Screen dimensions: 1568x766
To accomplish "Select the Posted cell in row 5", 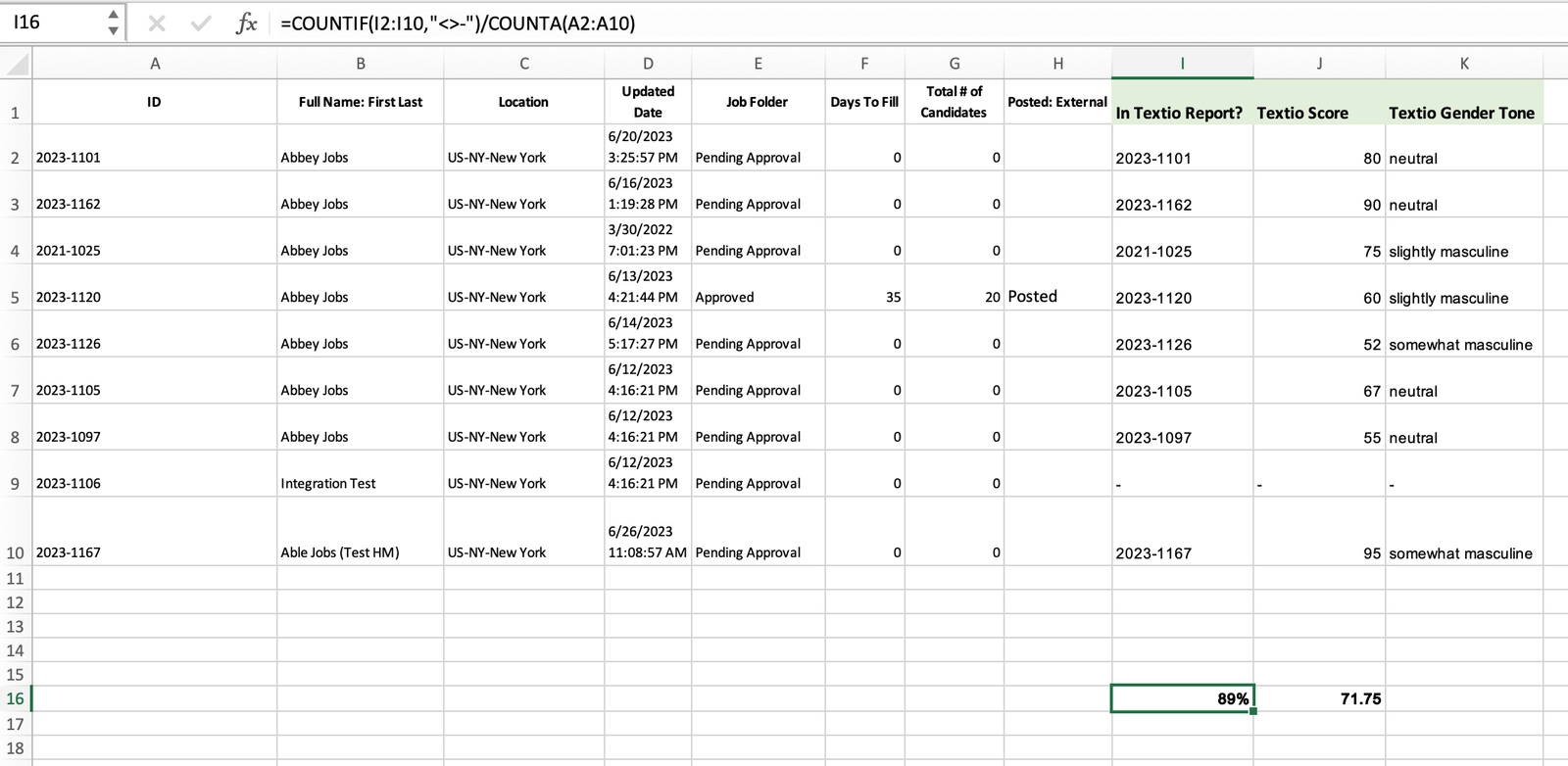I will pos(1057,297).
